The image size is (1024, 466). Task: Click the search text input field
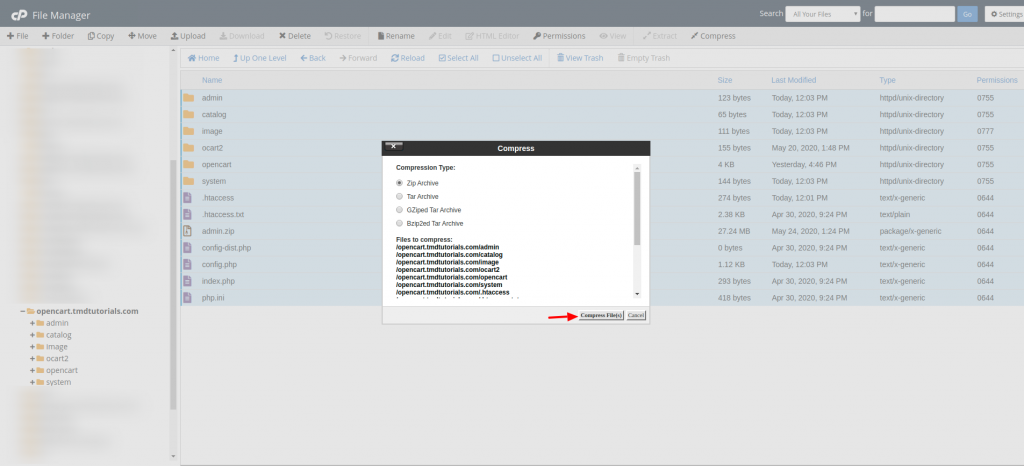coord(913,14)
